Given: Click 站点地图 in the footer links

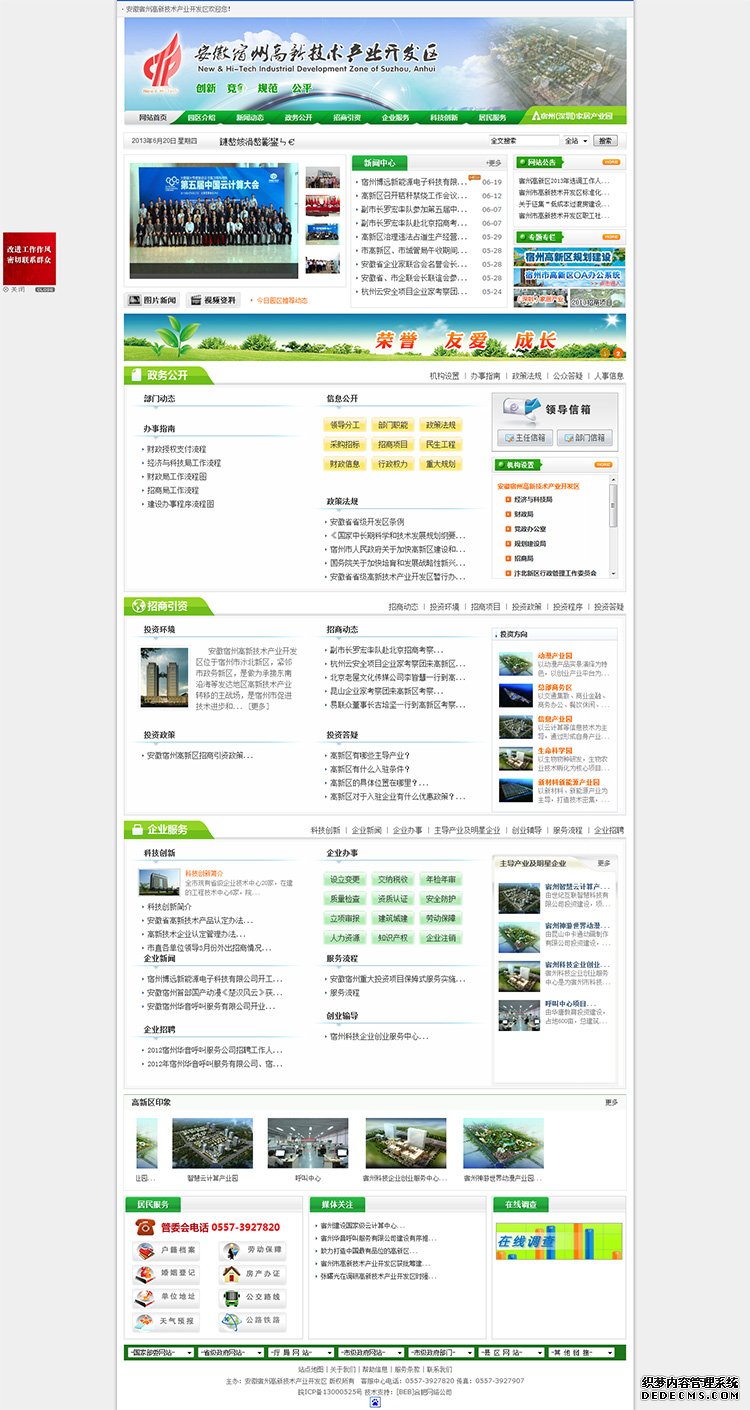Looking at the screenshot, I should (312, 1369).
